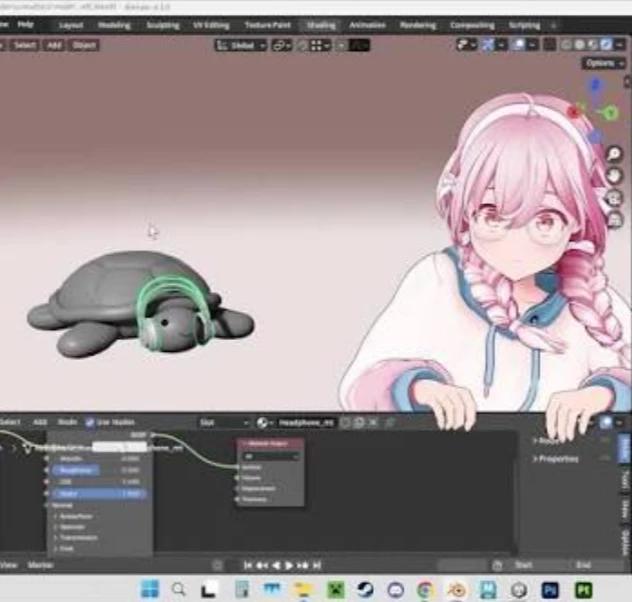The width and height of the screenshot is (632, 602).
Task: Jump to the last frame
Action: 317,565
